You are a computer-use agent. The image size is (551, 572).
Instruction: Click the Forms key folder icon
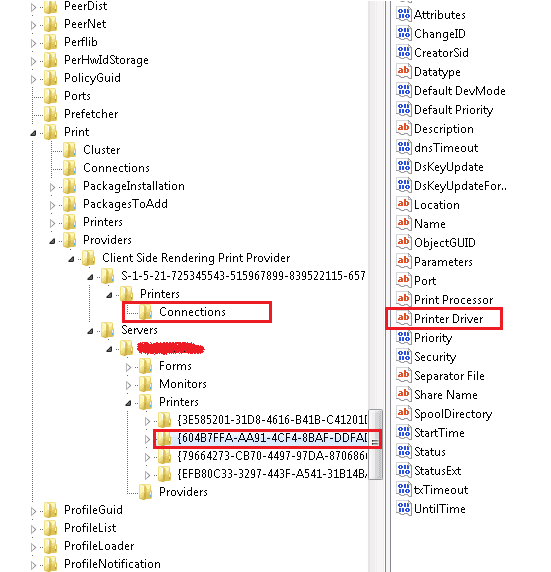pyautogui.click(x=146, y=366)
